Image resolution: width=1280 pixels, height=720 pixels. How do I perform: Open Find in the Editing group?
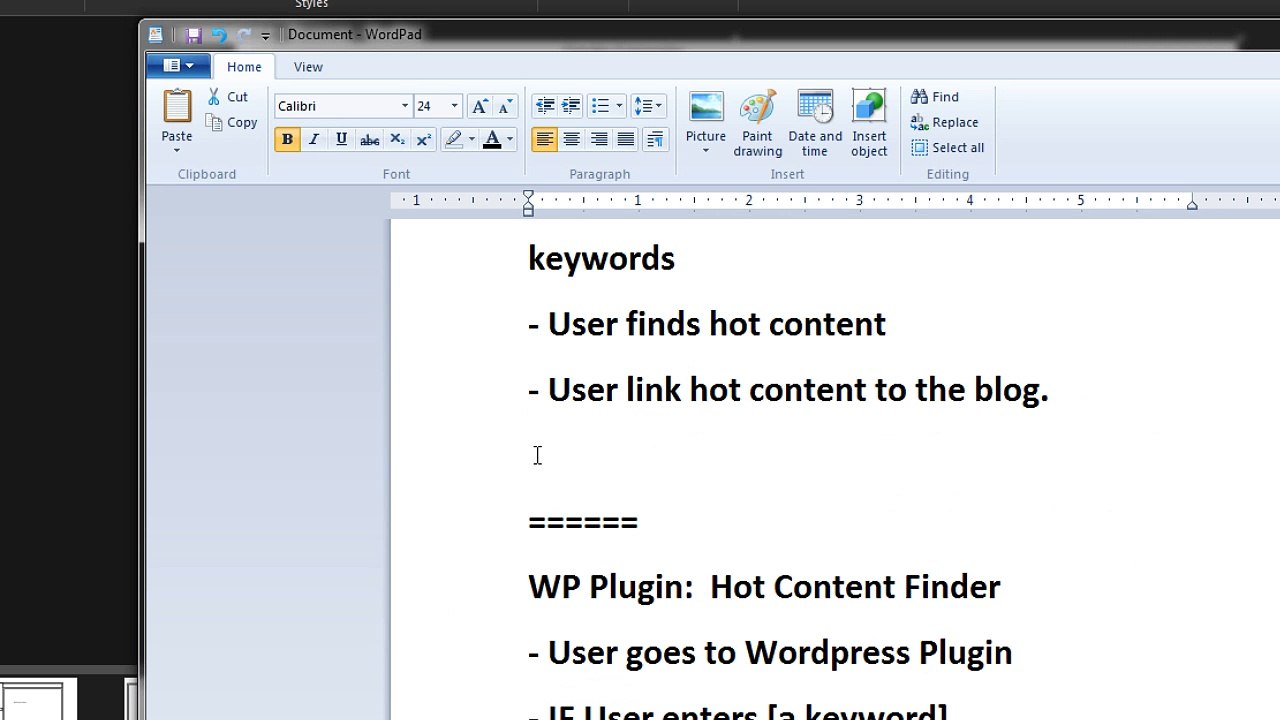[x=935, y=97]
